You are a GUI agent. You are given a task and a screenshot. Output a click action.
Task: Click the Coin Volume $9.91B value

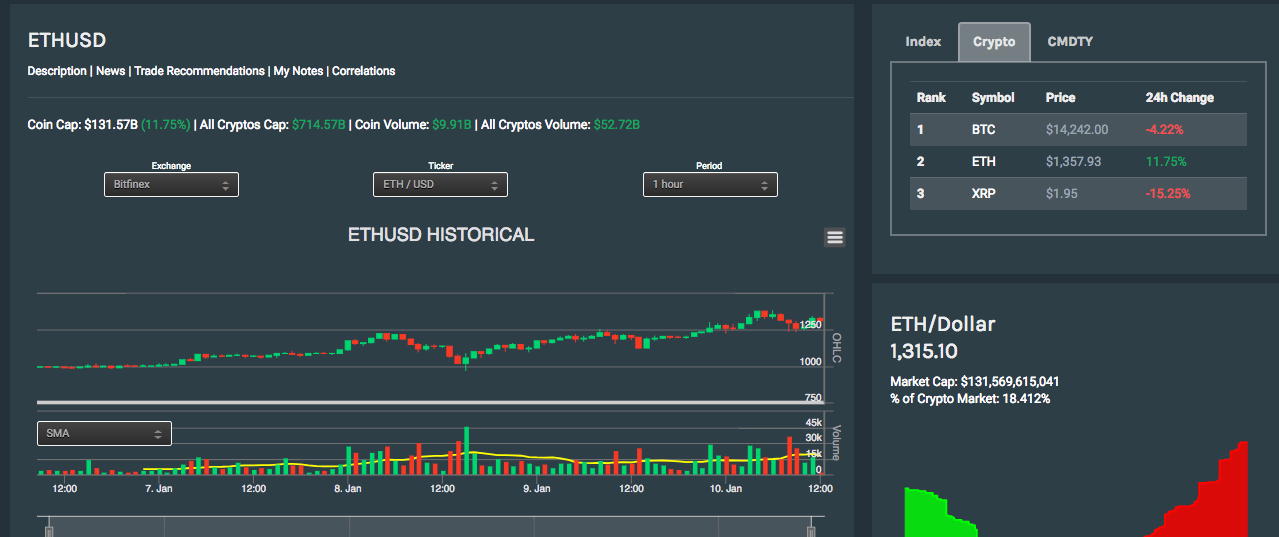click(x=451, y=125)
